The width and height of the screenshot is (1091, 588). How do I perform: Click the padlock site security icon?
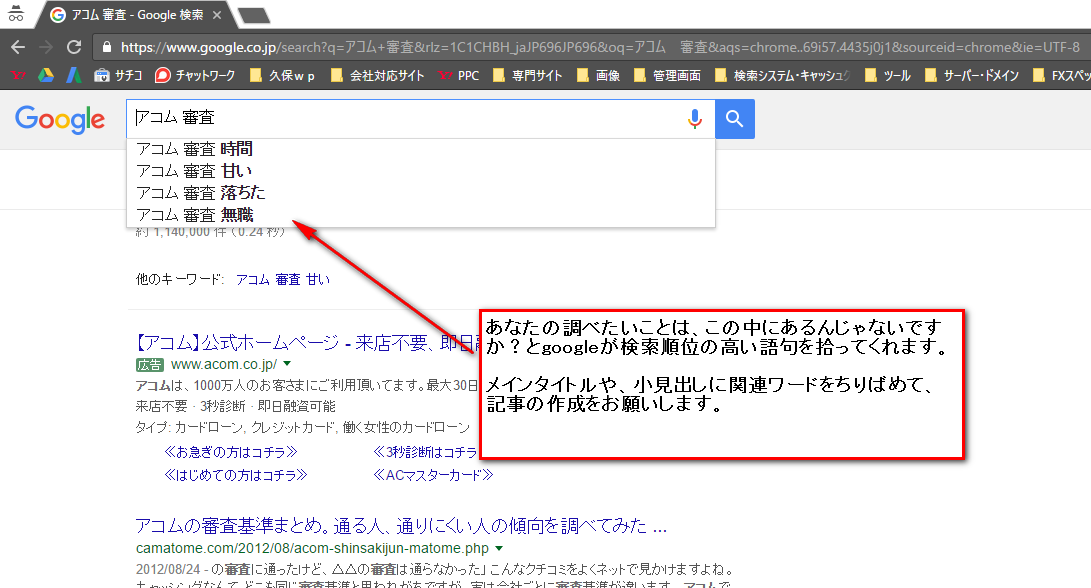point(106,47)
